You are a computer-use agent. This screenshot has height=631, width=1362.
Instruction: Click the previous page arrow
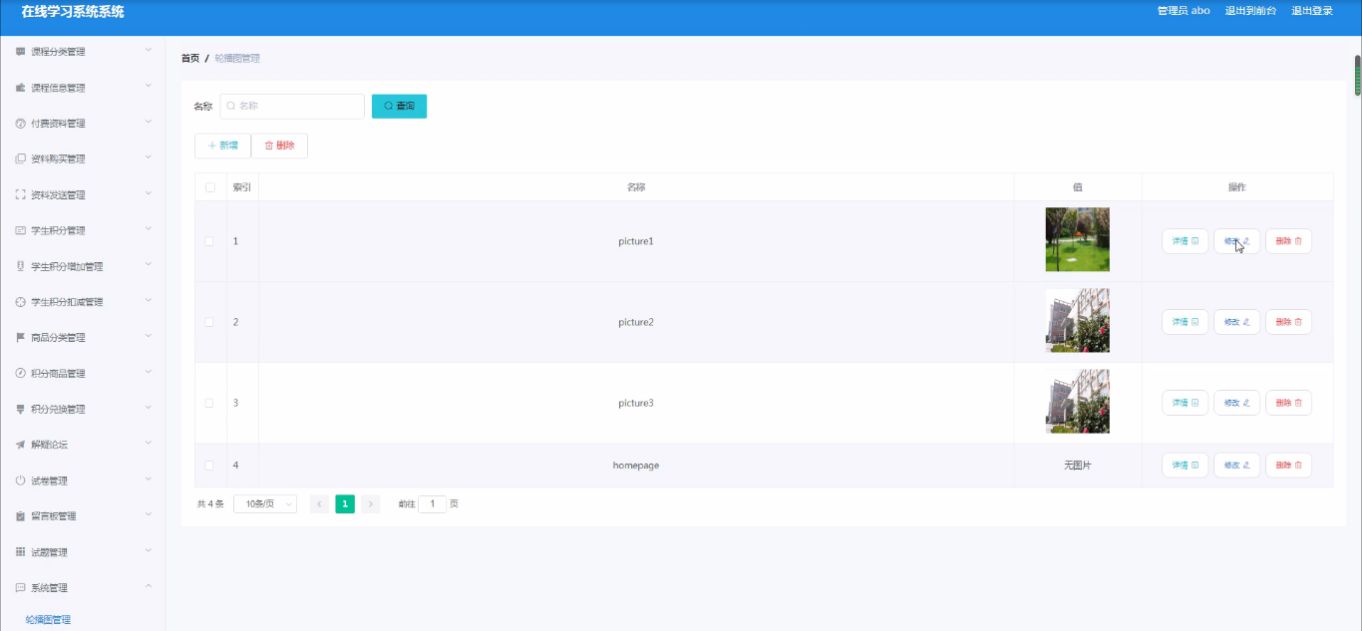pyautogui.click(x=320, y=504)
